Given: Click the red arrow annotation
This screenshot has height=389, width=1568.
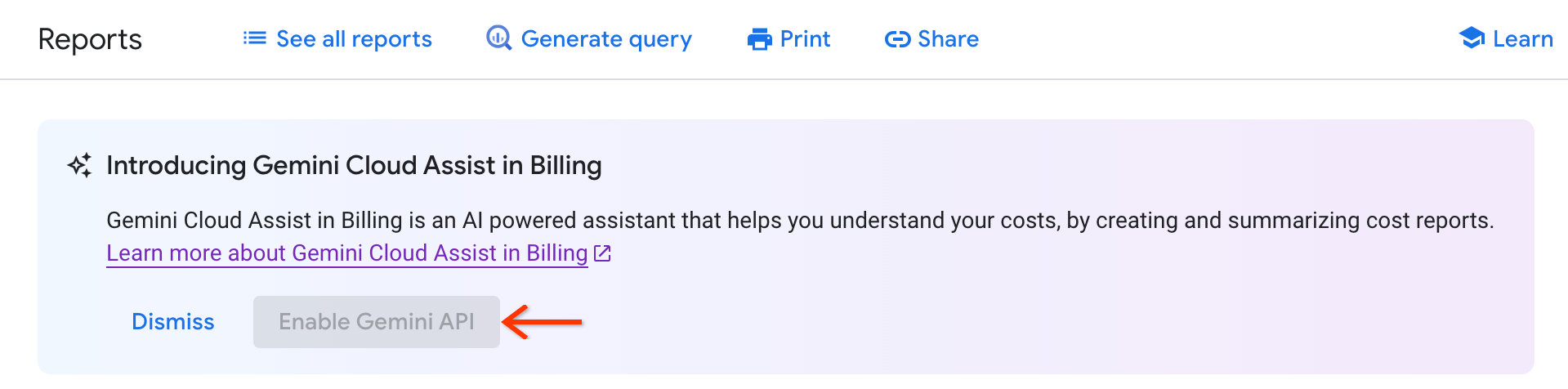Looking at the screenshot, I should pos(542,322).
